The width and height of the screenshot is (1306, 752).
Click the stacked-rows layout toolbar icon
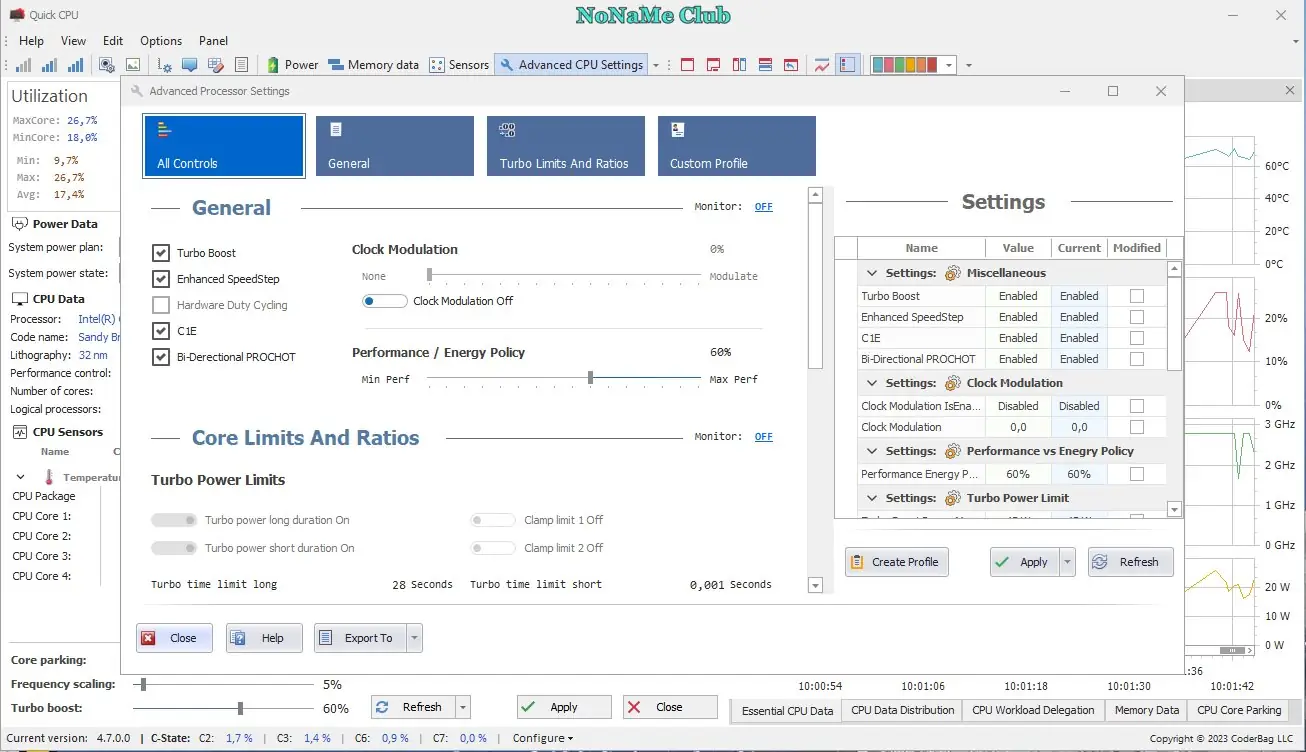tap(765, 65)
